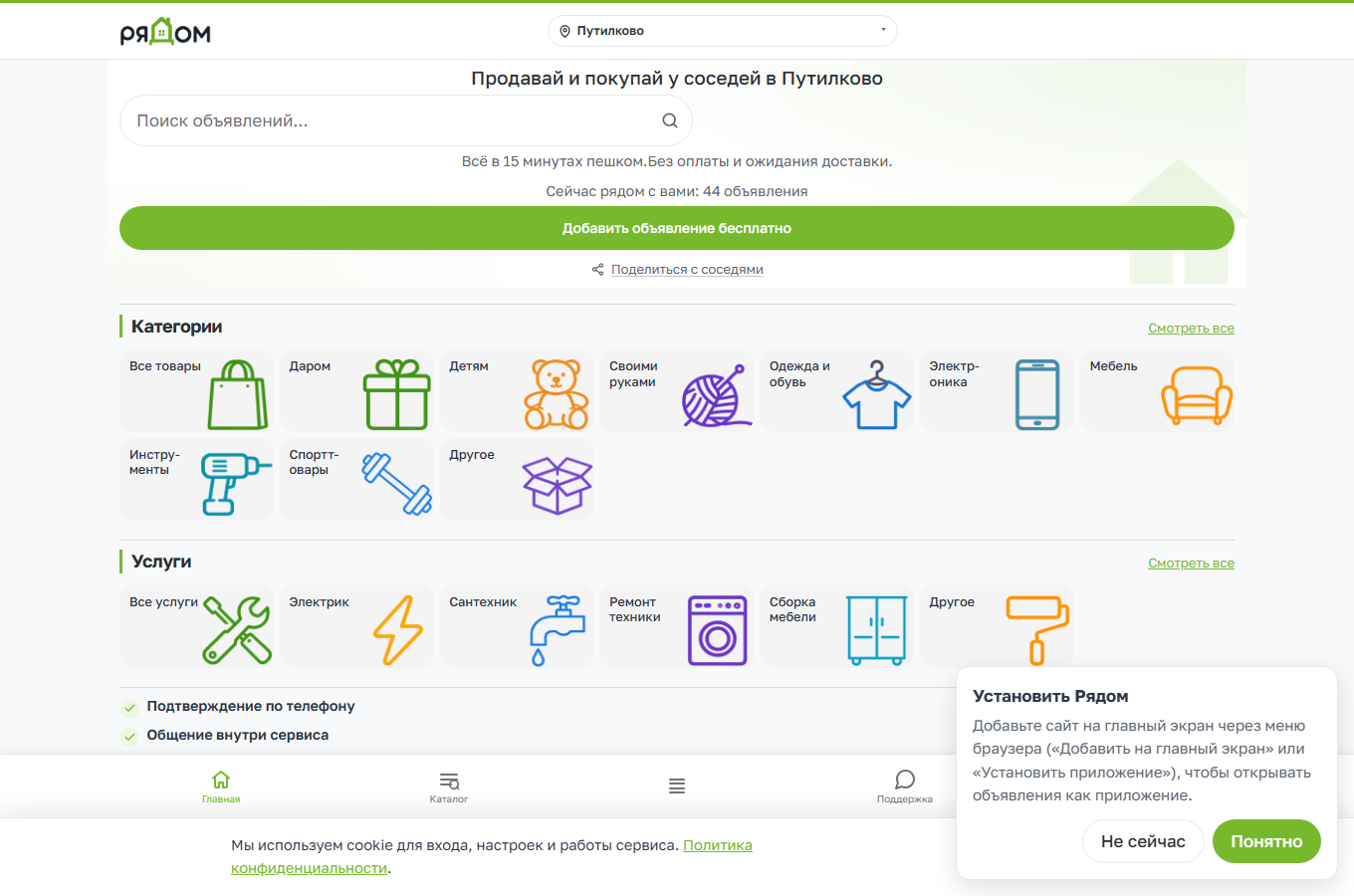Open the Электроника smartphone category
Screen dimensions: 1354x896
[x=997, y=390]
